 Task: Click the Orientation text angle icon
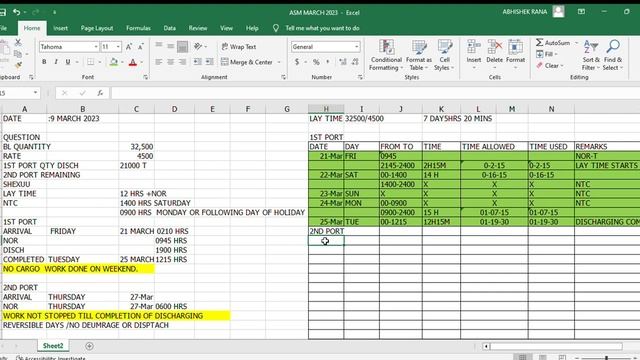(x=198, y=46)
